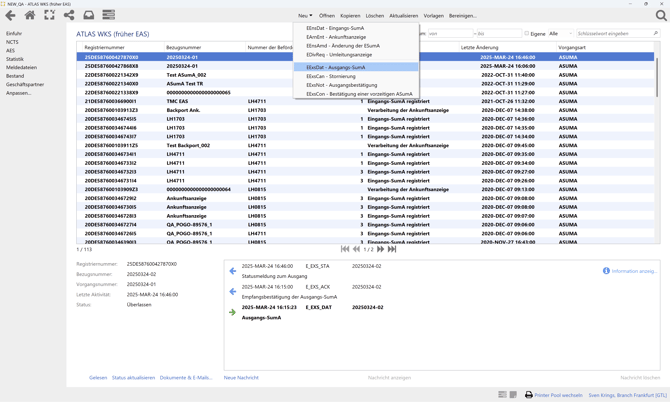Image resolution: width=670 pixels, height=402 pixels.
Task: Jump to the last page of results
Action: point(392,249)
